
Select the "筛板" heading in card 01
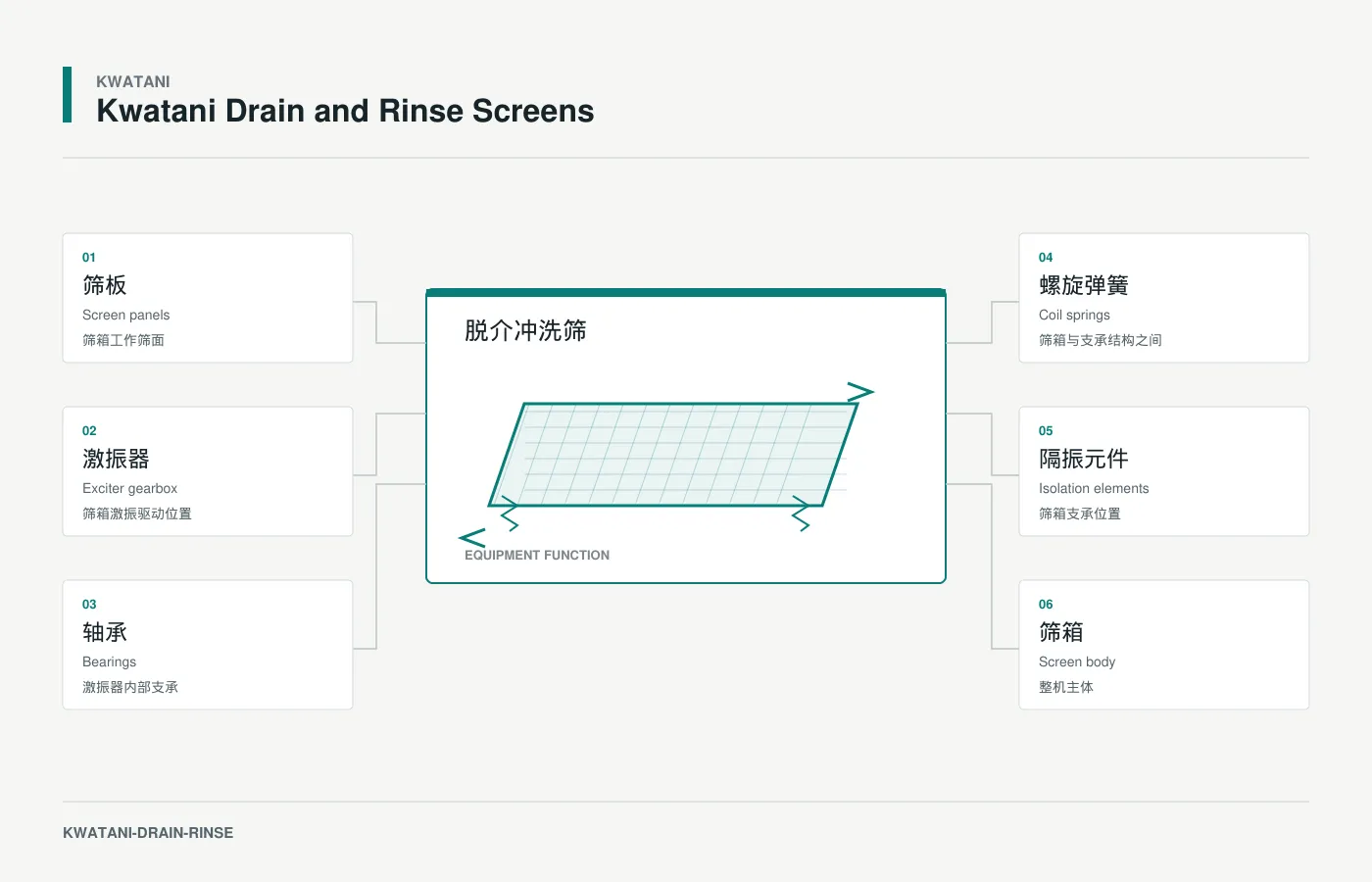click(x=105, y=285)
